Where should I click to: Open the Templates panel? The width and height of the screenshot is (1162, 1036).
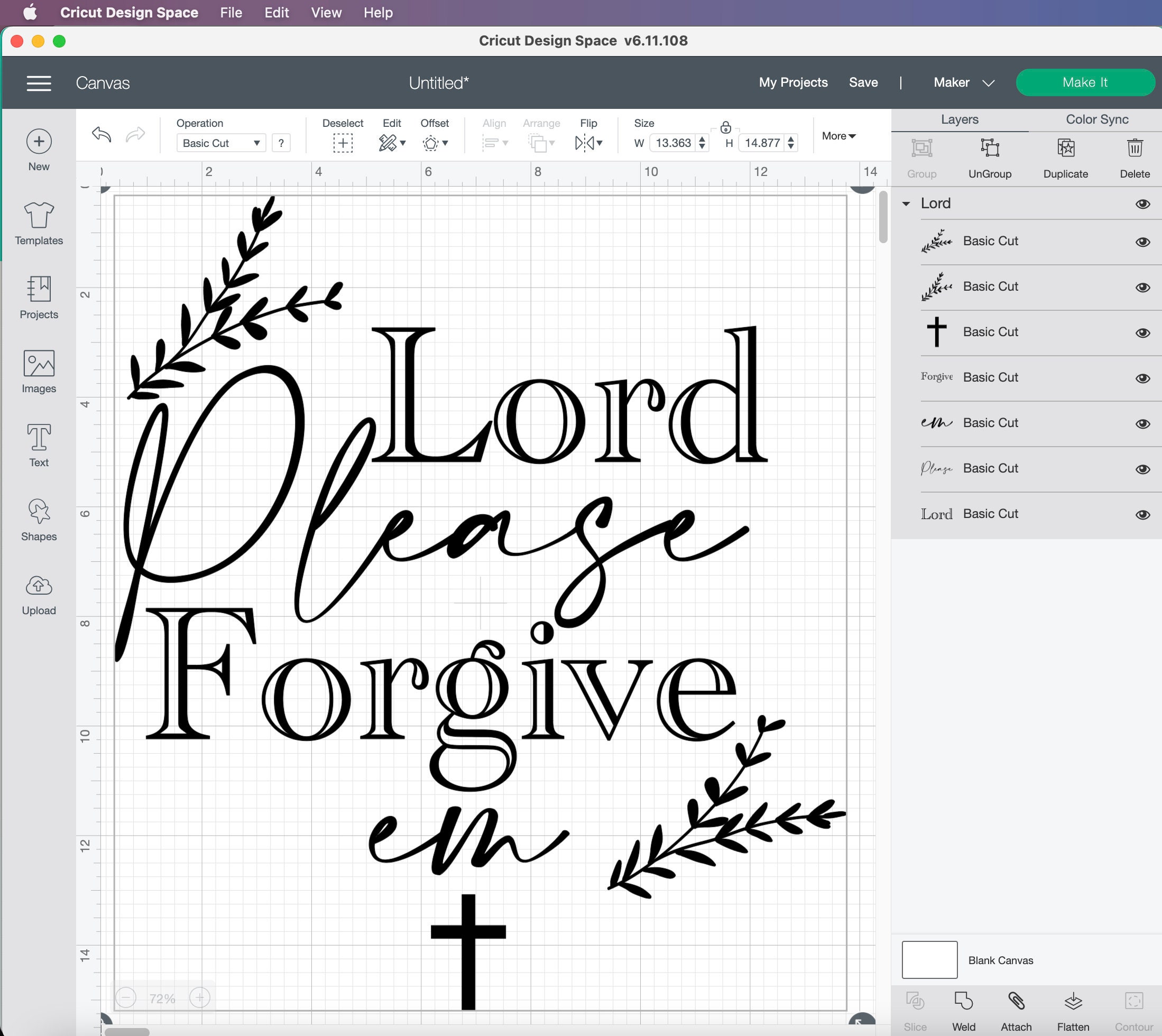coord(38,224)
